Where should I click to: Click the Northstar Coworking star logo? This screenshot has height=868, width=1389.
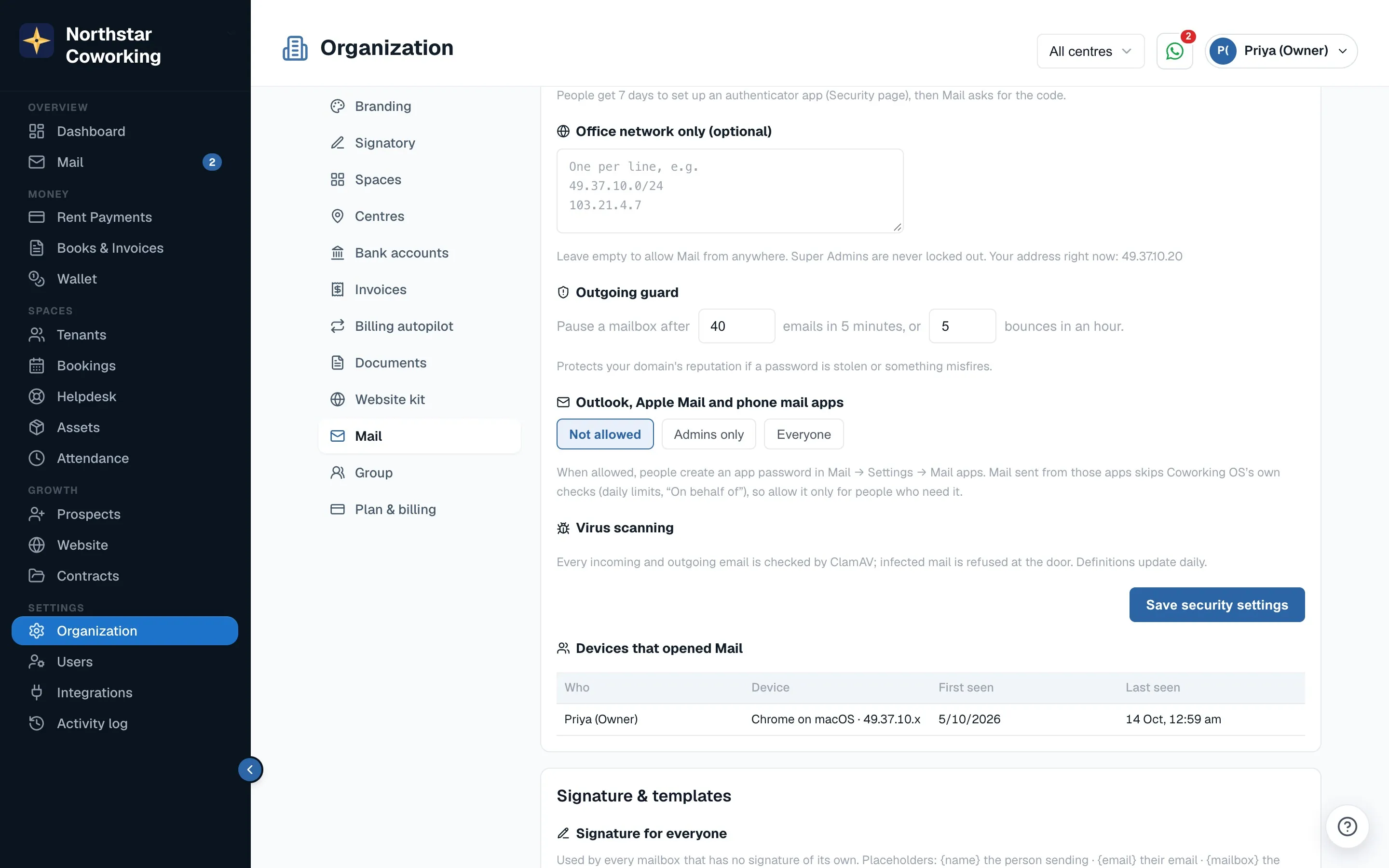click(37, 41)
